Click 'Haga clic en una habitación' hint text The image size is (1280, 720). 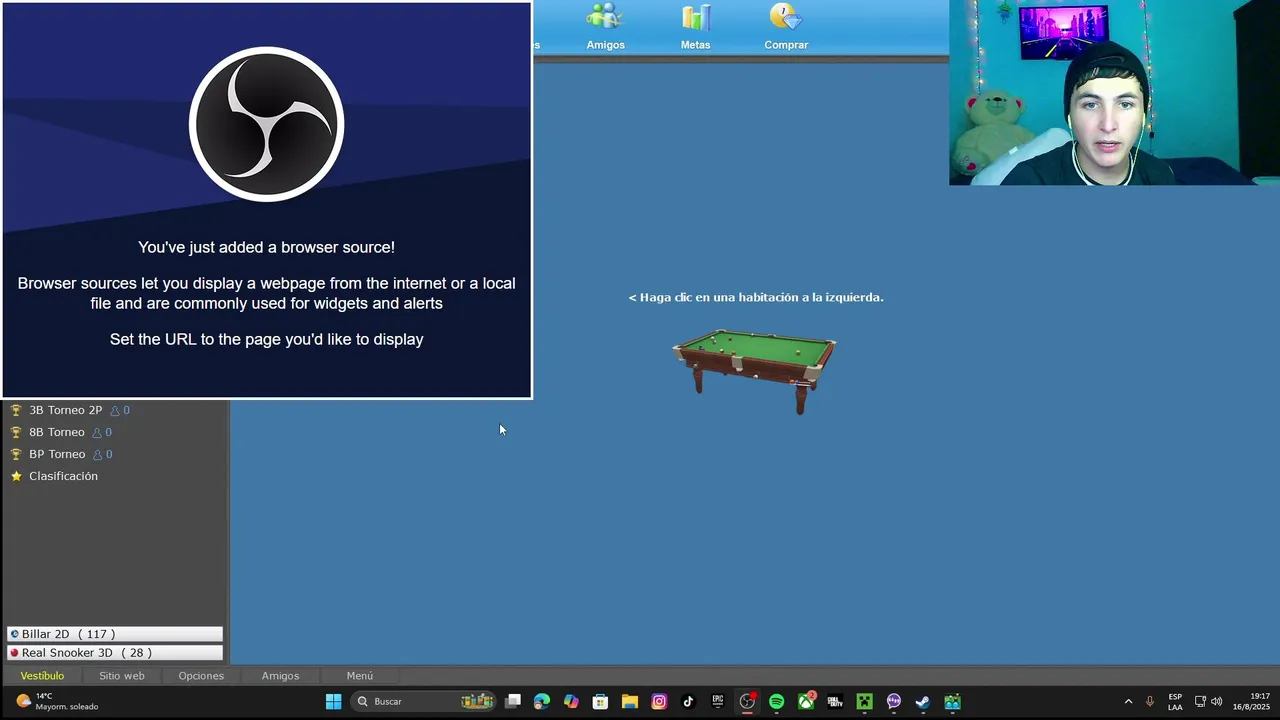pos(756,297)
